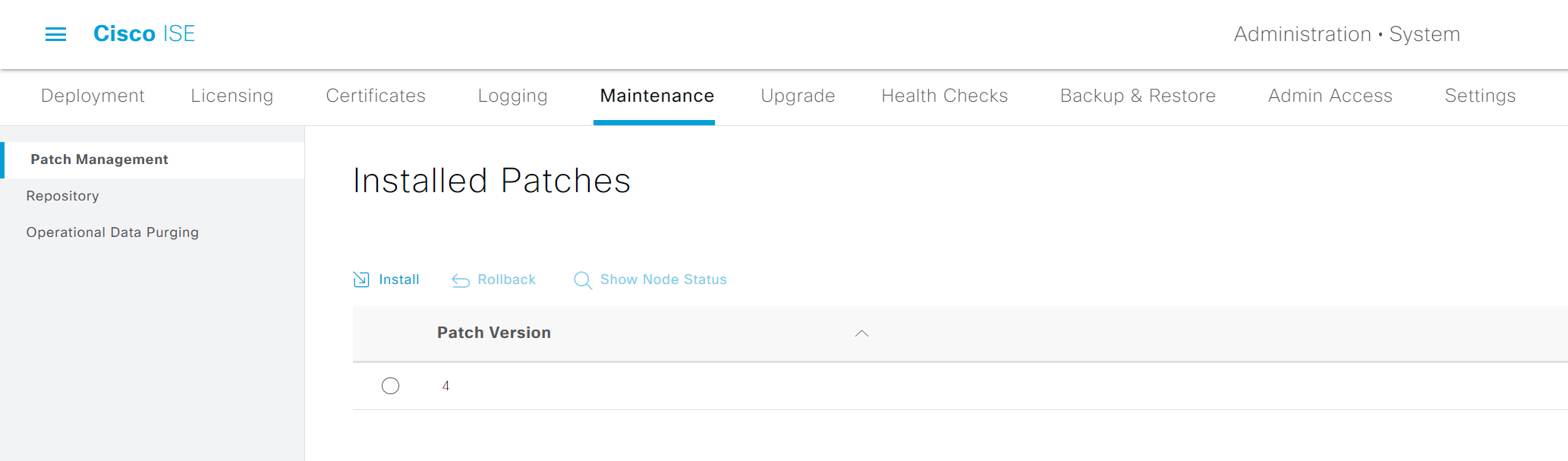Switch to the Upgrade tab
The image size is (1568, 461).
[x=797, y=96]
